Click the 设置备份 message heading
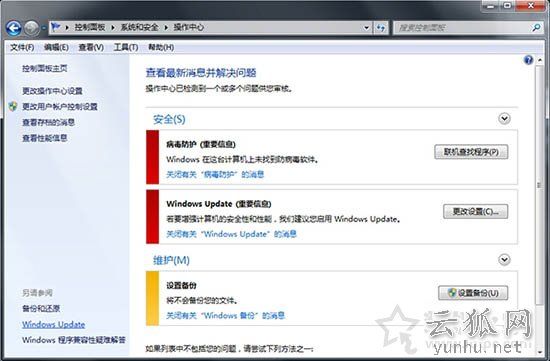Image resolution: width=550 pixels, height=361 pixels. click(x=181, y=285)
